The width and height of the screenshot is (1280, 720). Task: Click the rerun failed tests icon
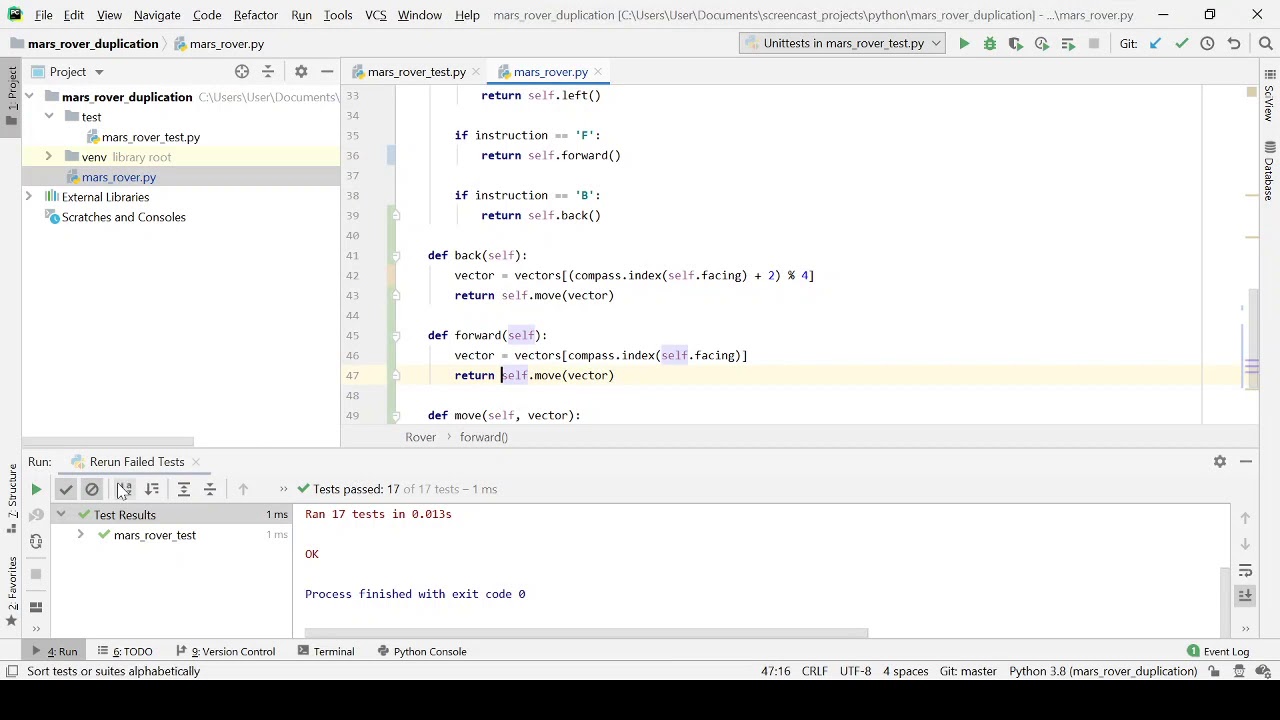[36, 515]
